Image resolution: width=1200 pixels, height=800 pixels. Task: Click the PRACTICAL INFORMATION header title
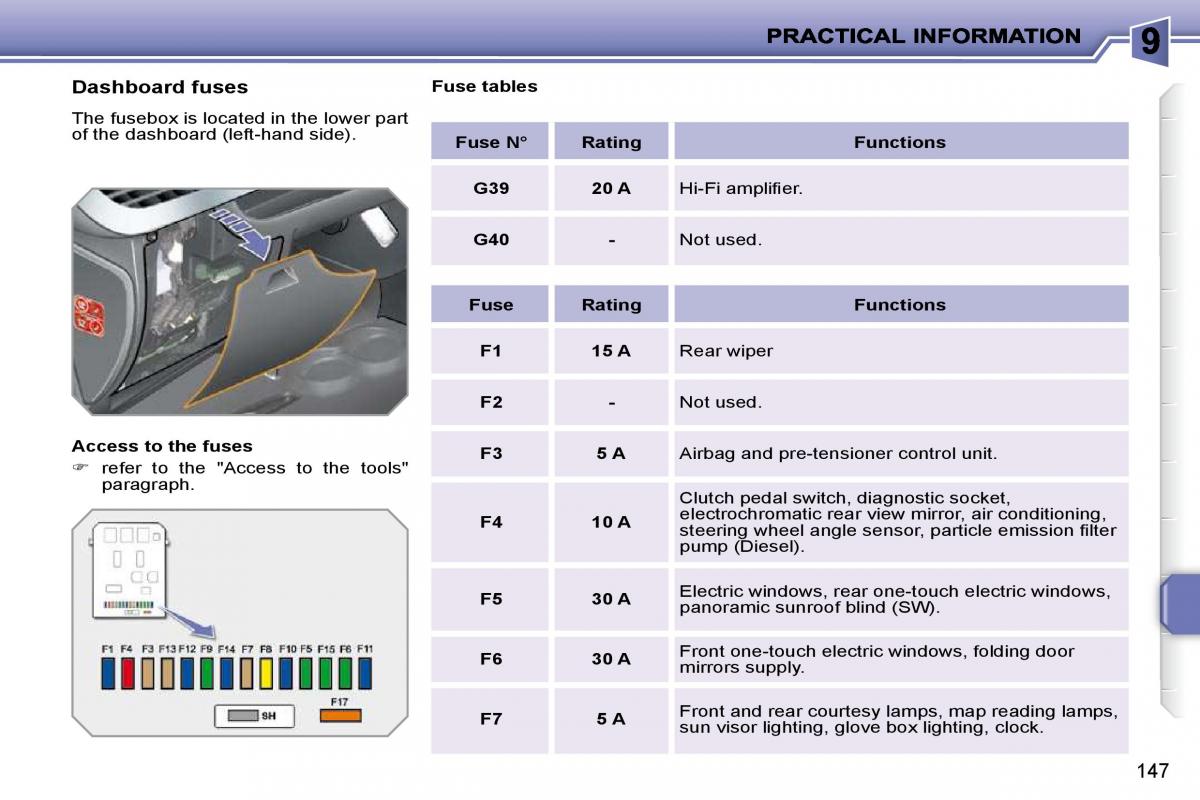pyautogui.click(x=923, y=36)
